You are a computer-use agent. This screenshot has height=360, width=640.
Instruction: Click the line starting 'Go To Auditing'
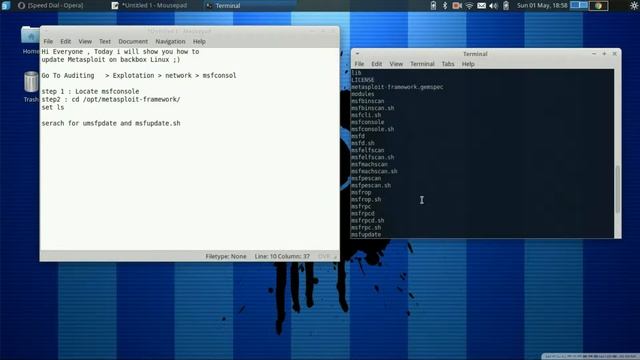click(x=139, y=76)
